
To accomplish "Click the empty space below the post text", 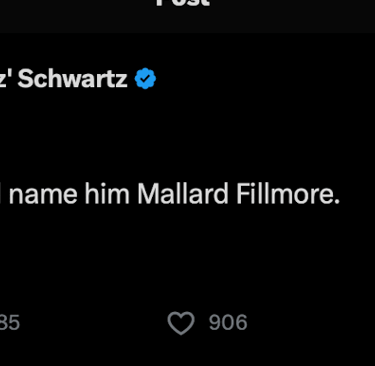I will 187,257.
